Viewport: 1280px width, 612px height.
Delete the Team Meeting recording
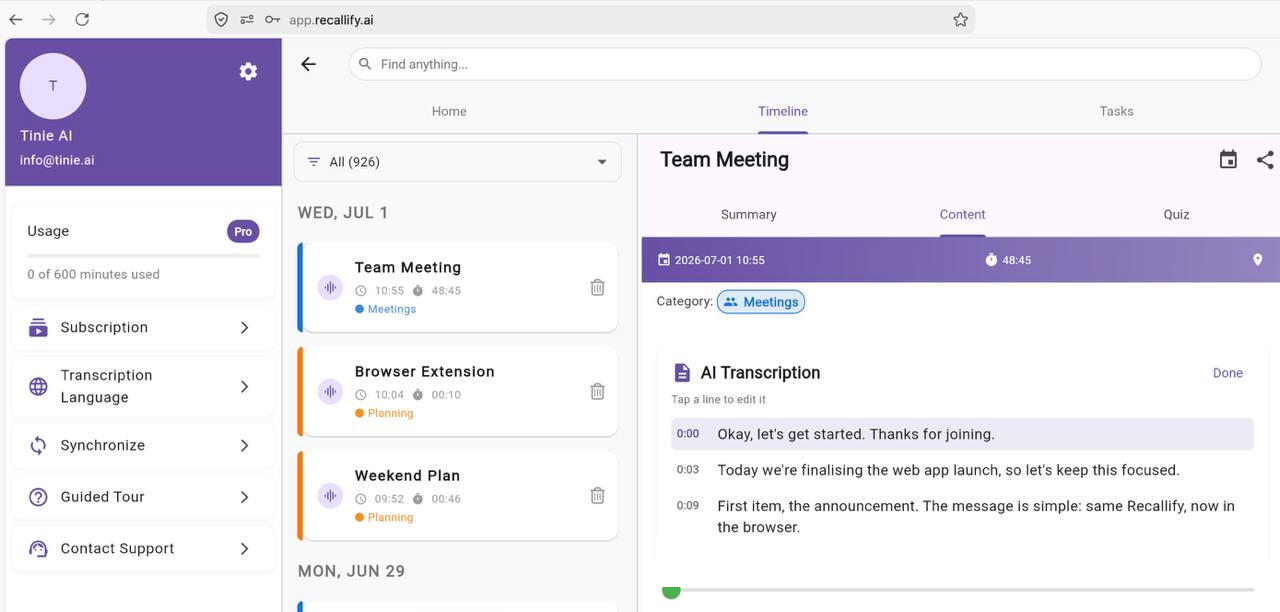coord(597,287)
